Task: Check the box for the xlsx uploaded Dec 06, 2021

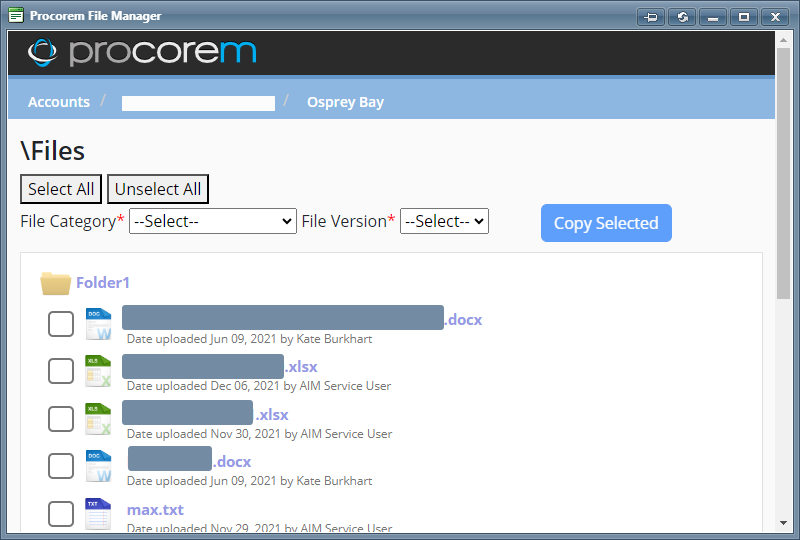Action: (61, 371)
